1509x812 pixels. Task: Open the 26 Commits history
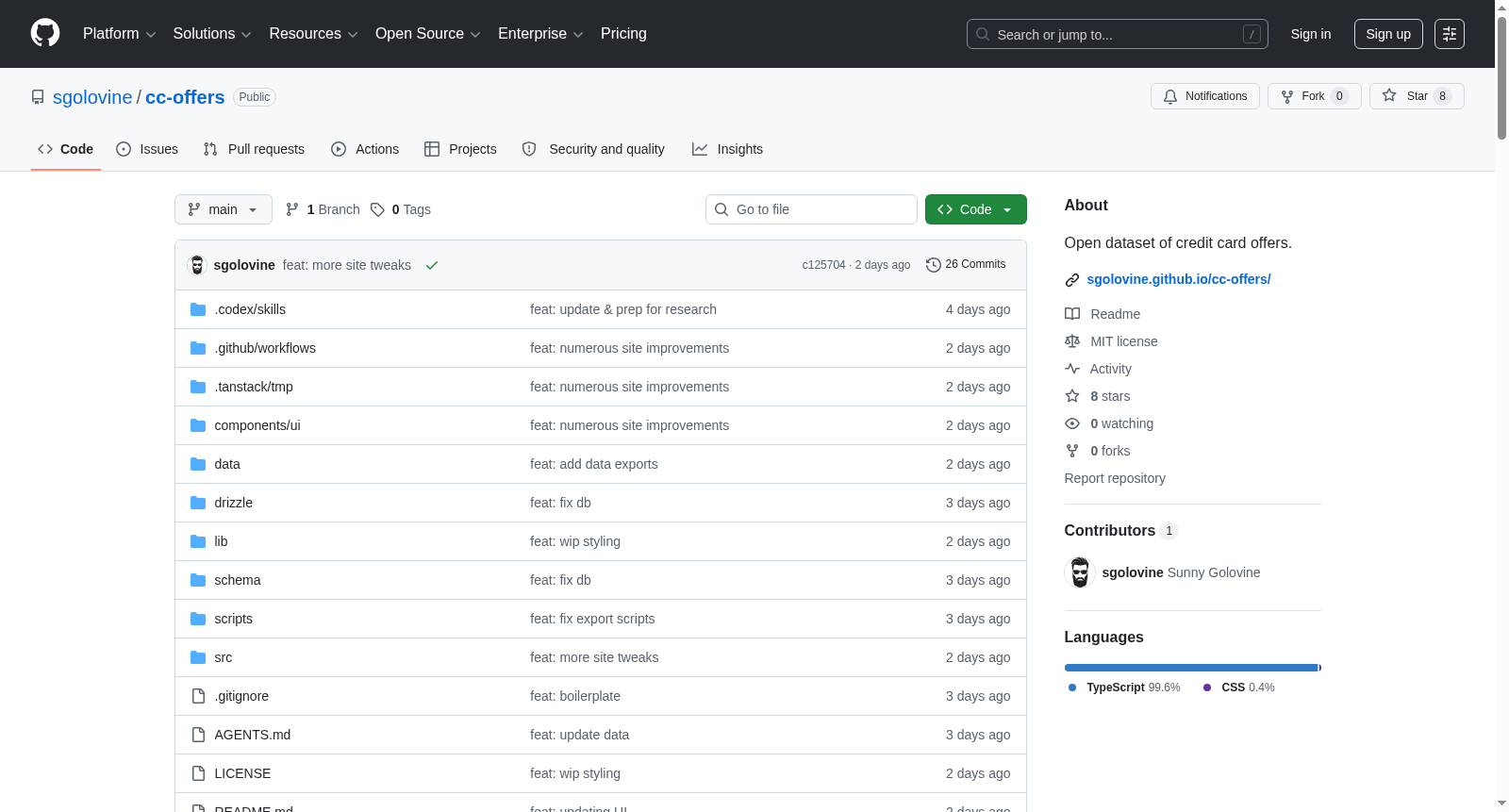coord(966,265)
